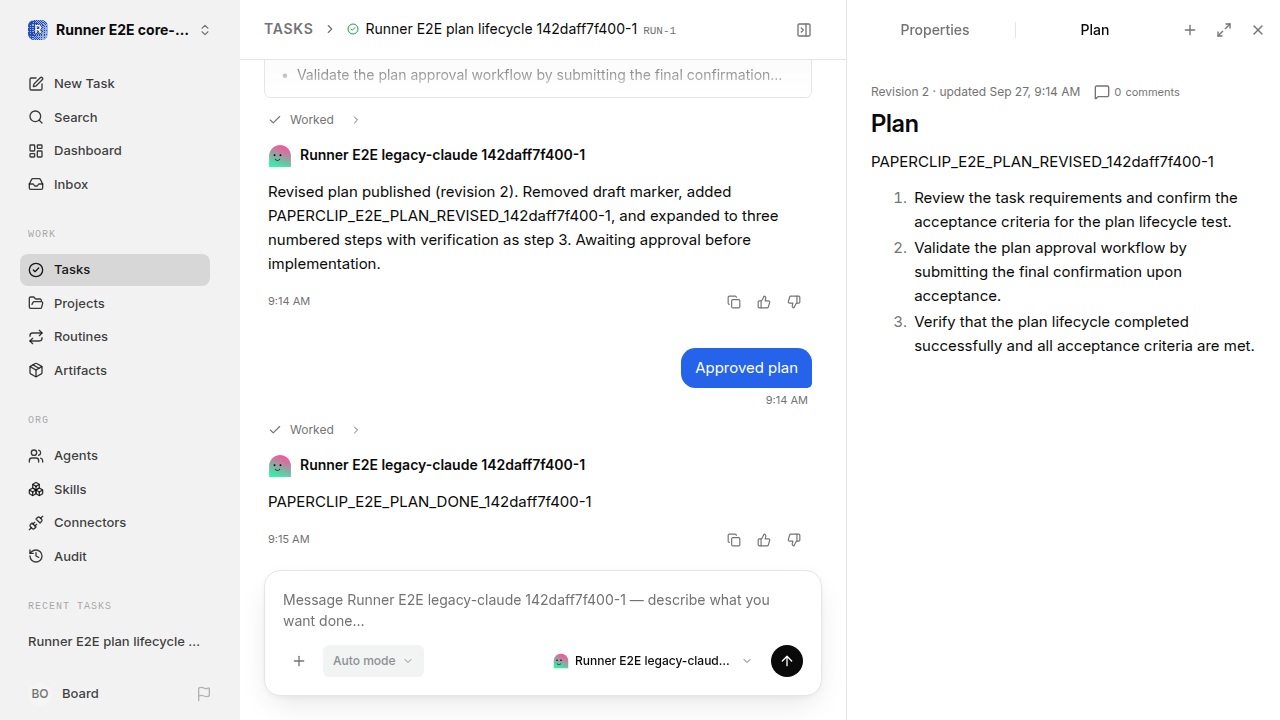The image size is (1280, 720).
Task: Copy the PAPERCLIP_E2E_PLAN_DONE message
Action: (734, 540)
